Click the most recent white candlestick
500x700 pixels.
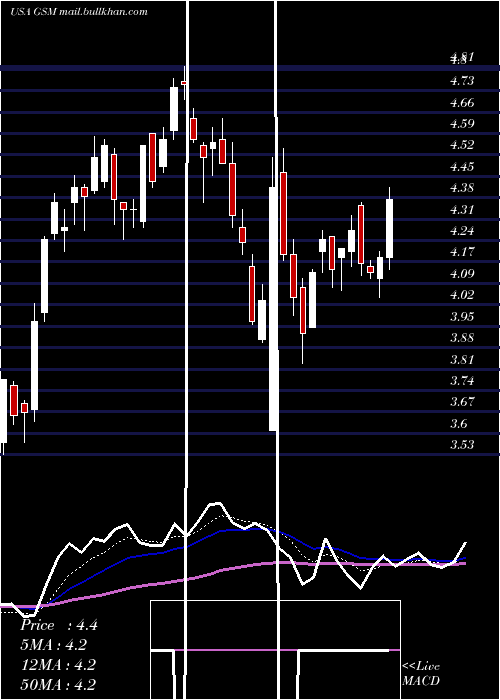tap(389, 228)
